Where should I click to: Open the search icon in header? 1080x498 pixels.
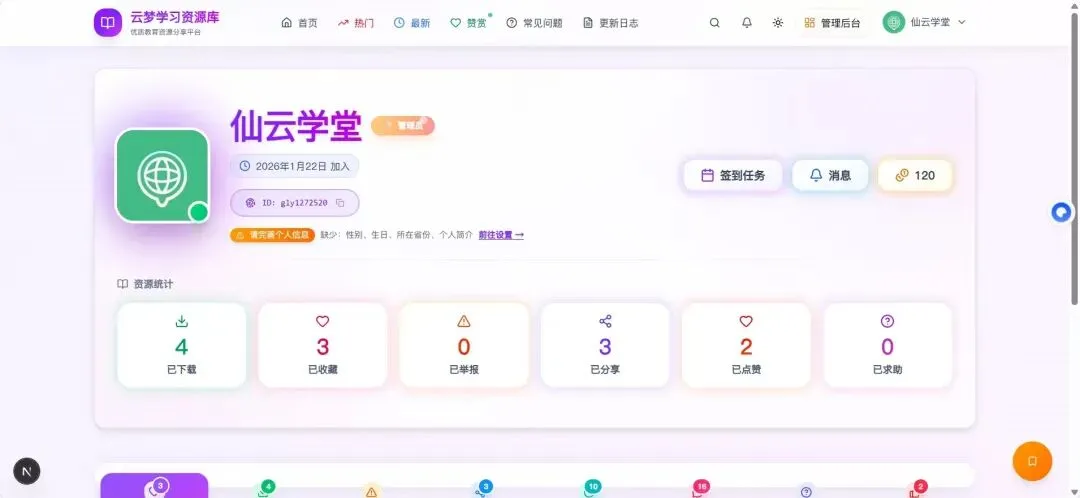(714, 23)
